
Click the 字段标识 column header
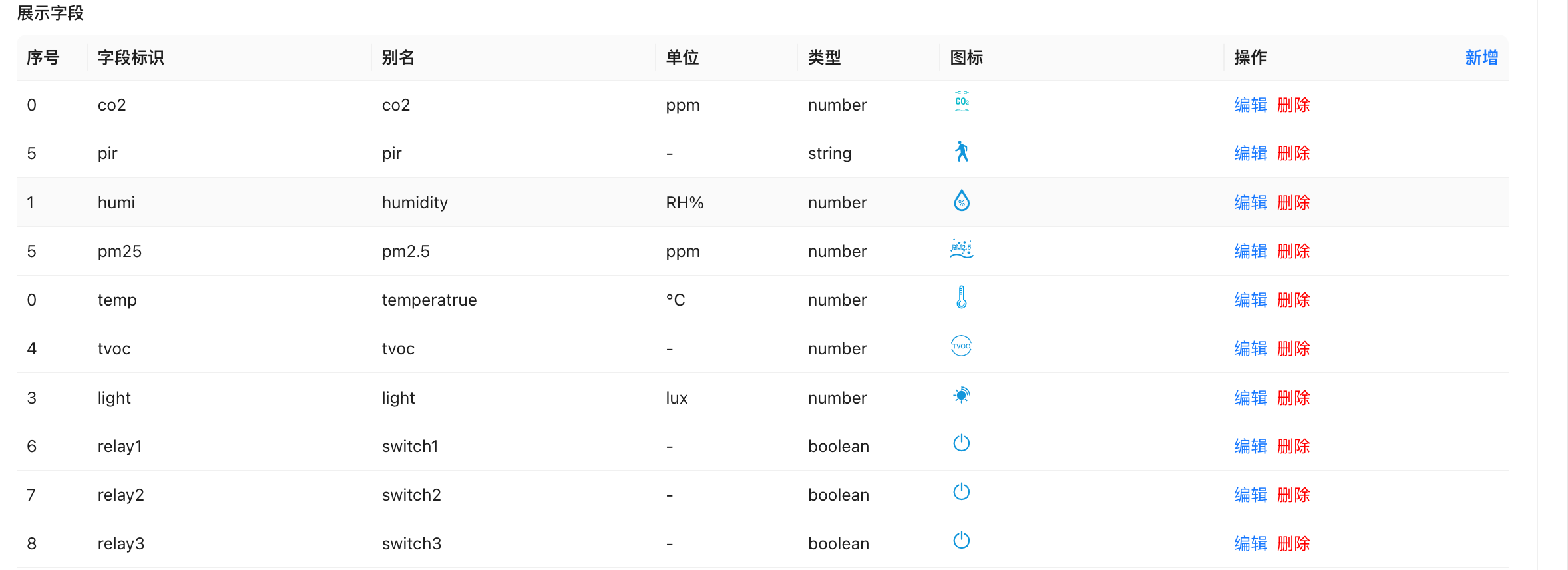coord(131,58)
